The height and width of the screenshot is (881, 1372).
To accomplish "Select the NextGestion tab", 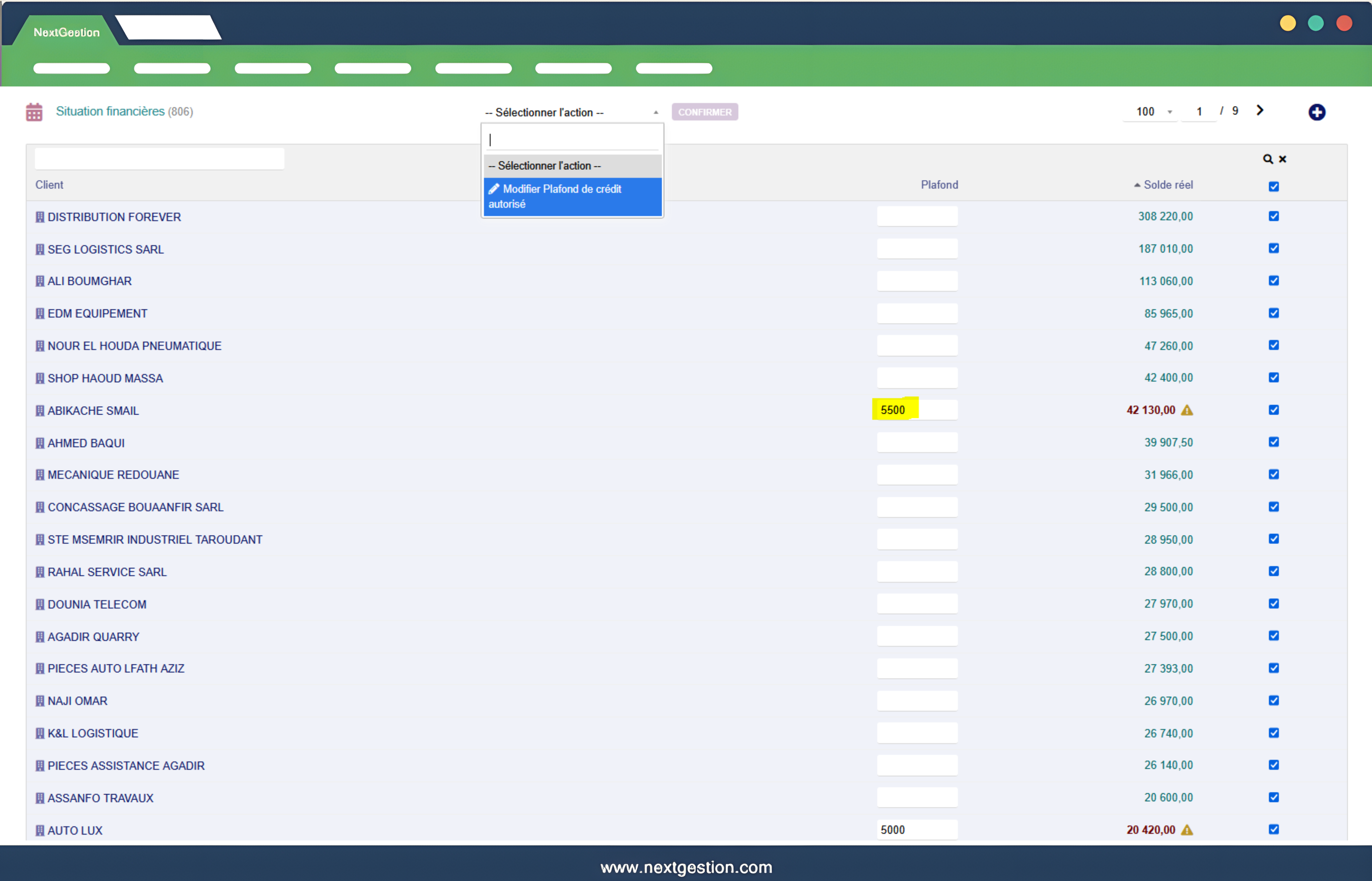I will (x=66, y=32).
